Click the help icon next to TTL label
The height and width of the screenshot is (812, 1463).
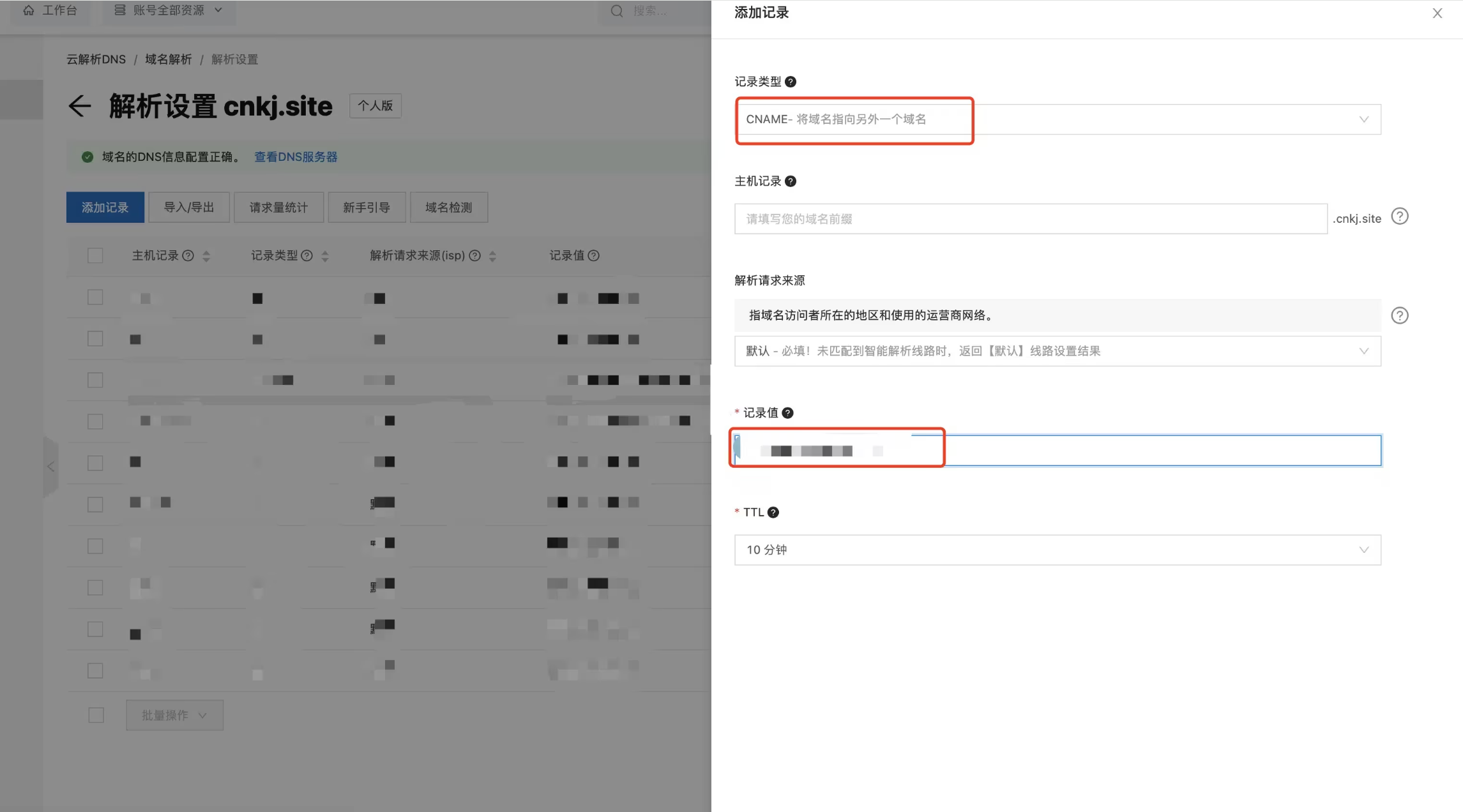point(773,513)
